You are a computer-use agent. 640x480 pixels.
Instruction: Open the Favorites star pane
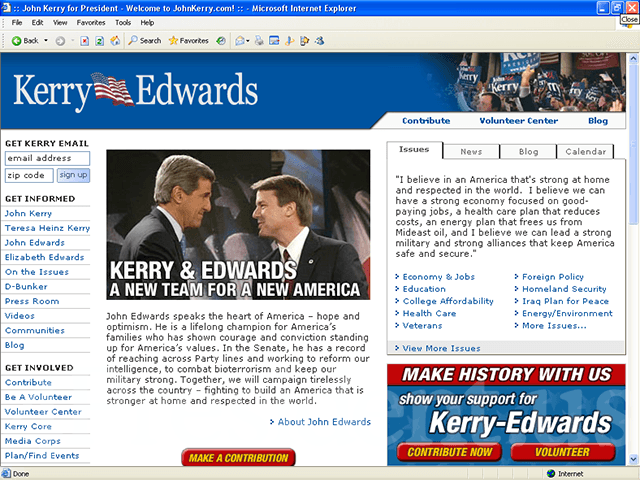click(x=189, y=41)
